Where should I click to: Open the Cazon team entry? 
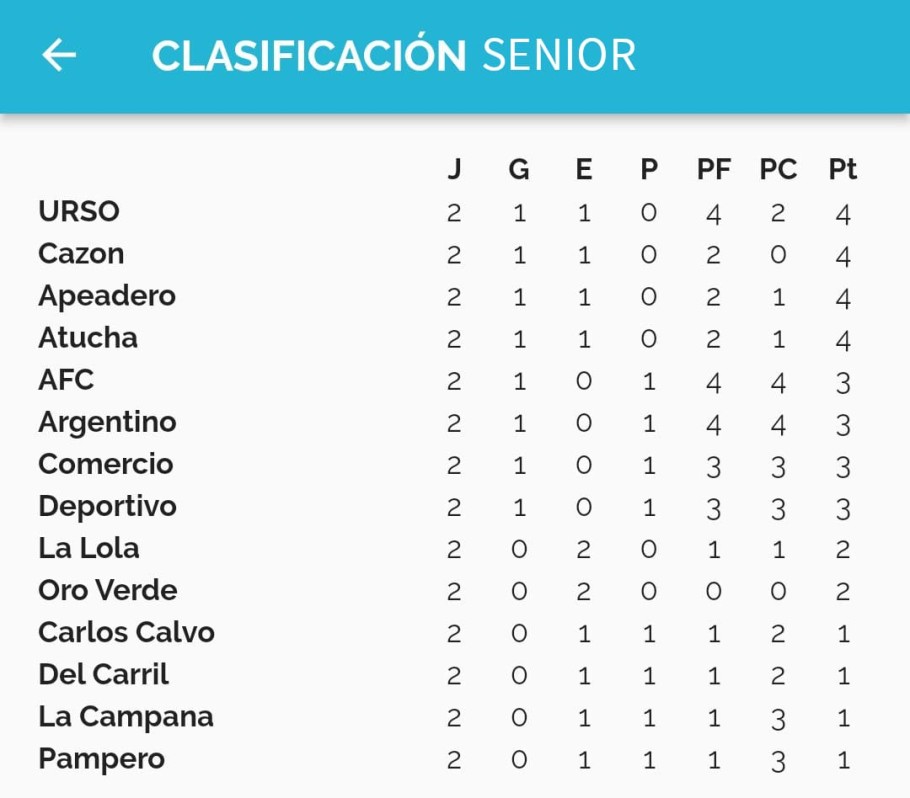81,254
